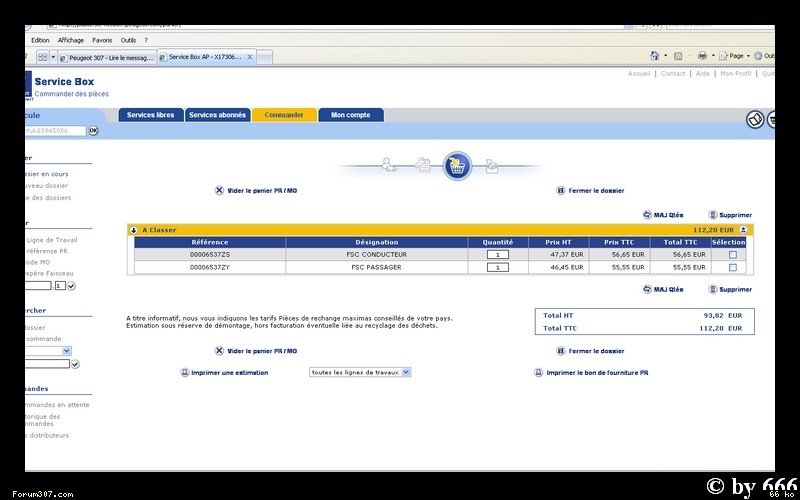This screenshot has width=800, height=500.
Task: Click the lower MAJ Qtés refresh icon
Action: click(647, 289)
